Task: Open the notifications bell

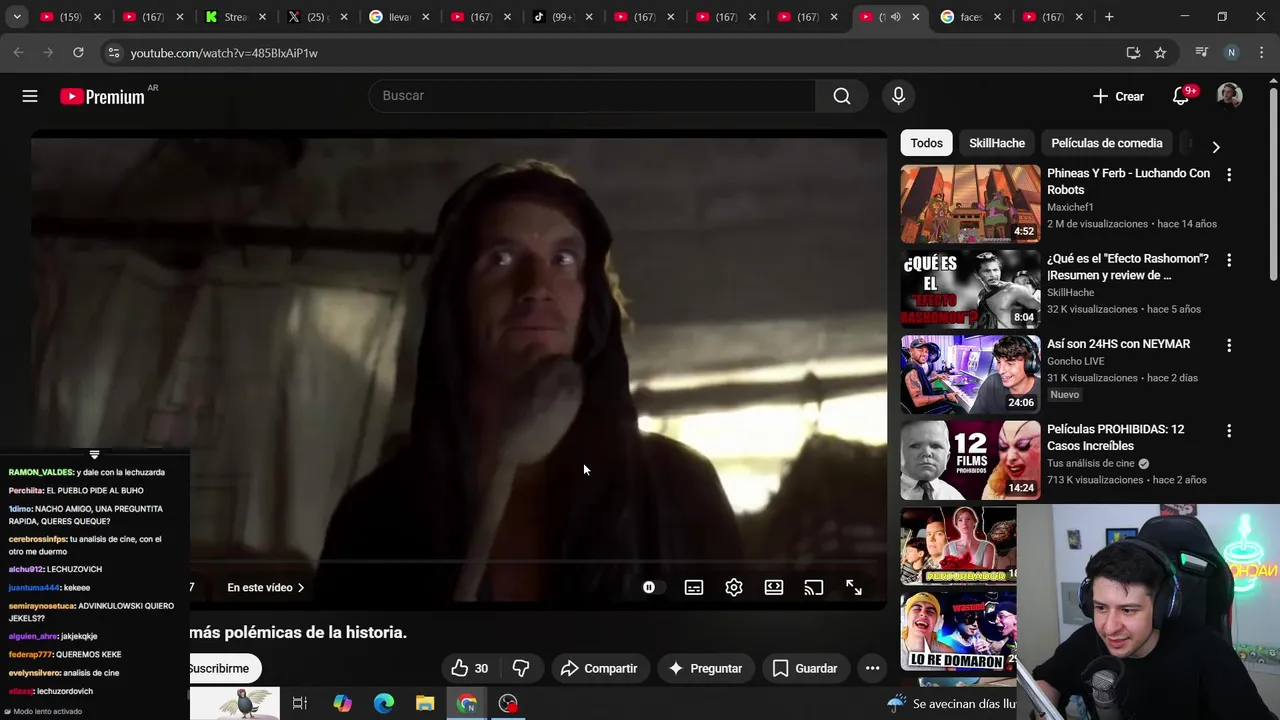Action: [x=1181, y=96]
